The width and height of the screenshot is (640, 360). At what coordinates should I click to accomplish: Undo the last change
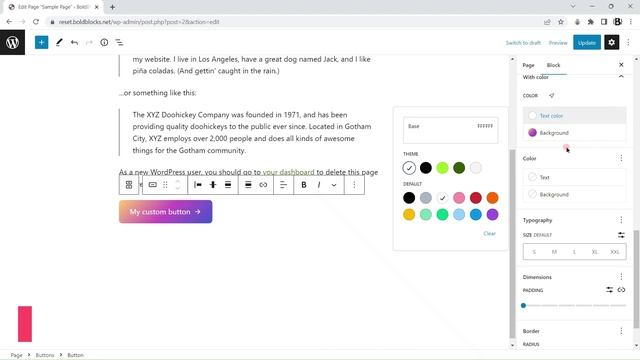click(74, 42)
